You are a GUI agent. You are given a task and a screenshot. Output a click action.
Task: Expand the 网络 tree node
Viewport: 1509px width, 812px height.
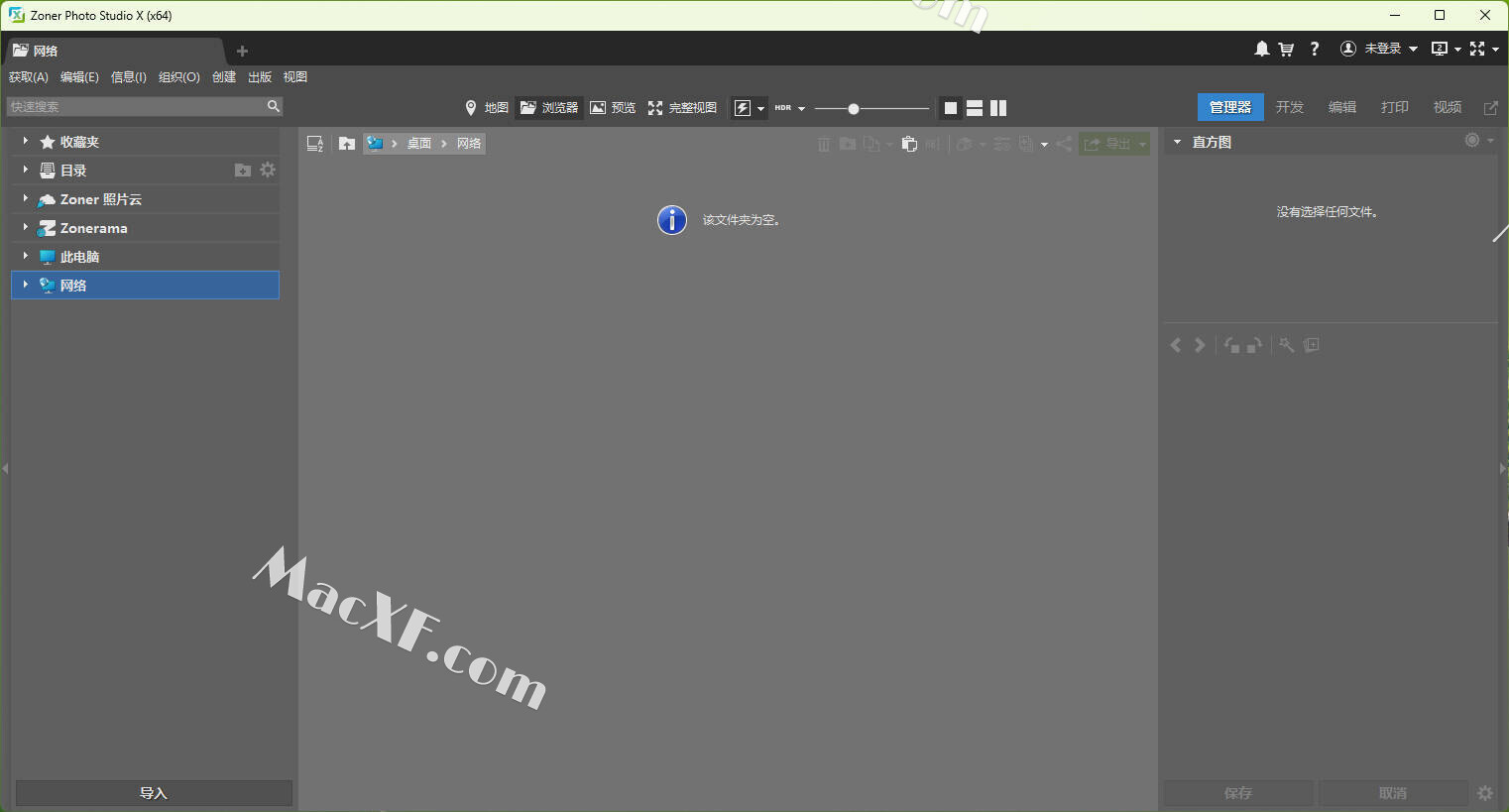[x=25, y=285]
